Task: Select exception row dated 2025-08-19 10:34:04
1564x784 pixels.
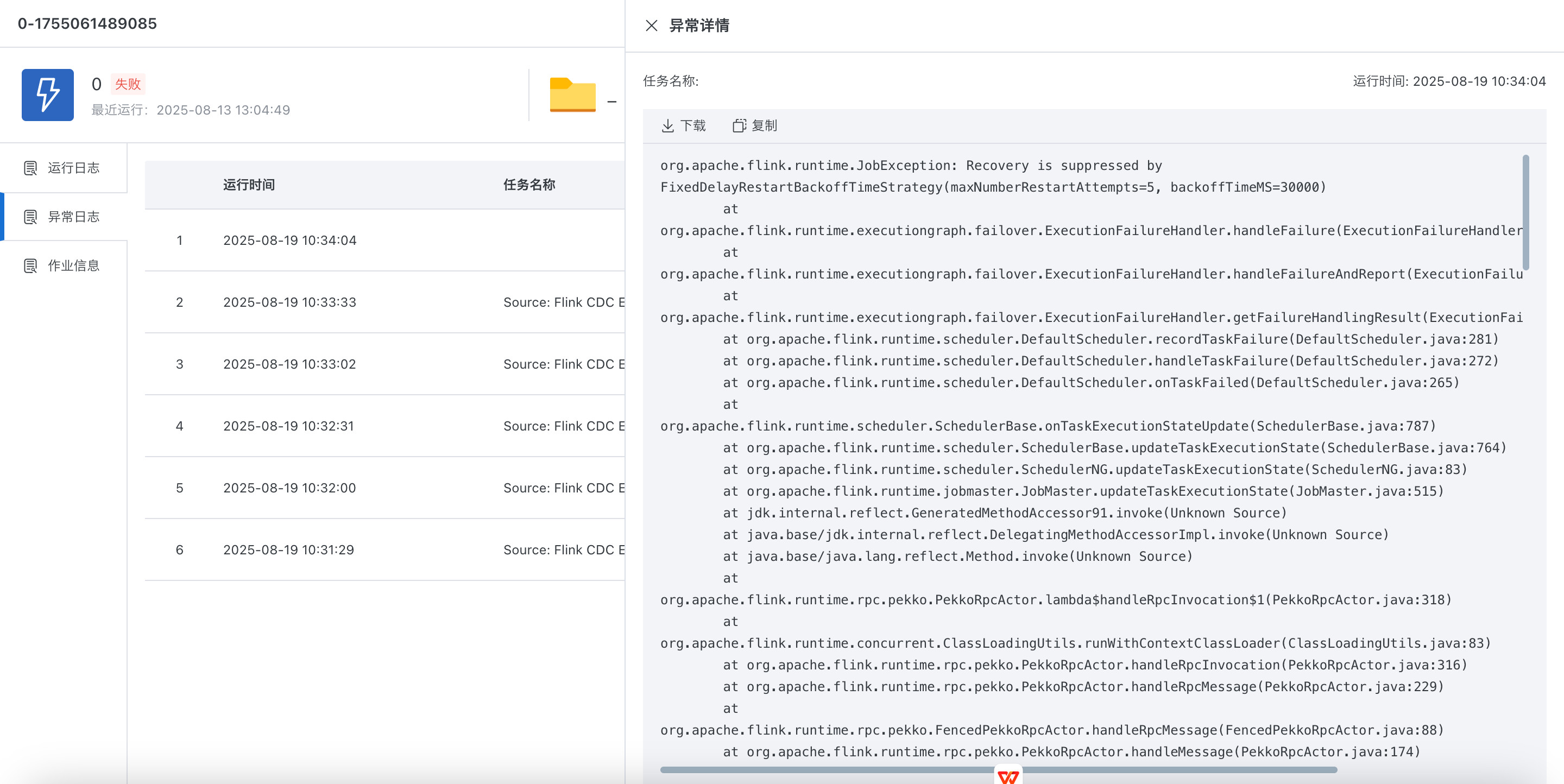Action: tap(289, 241)
